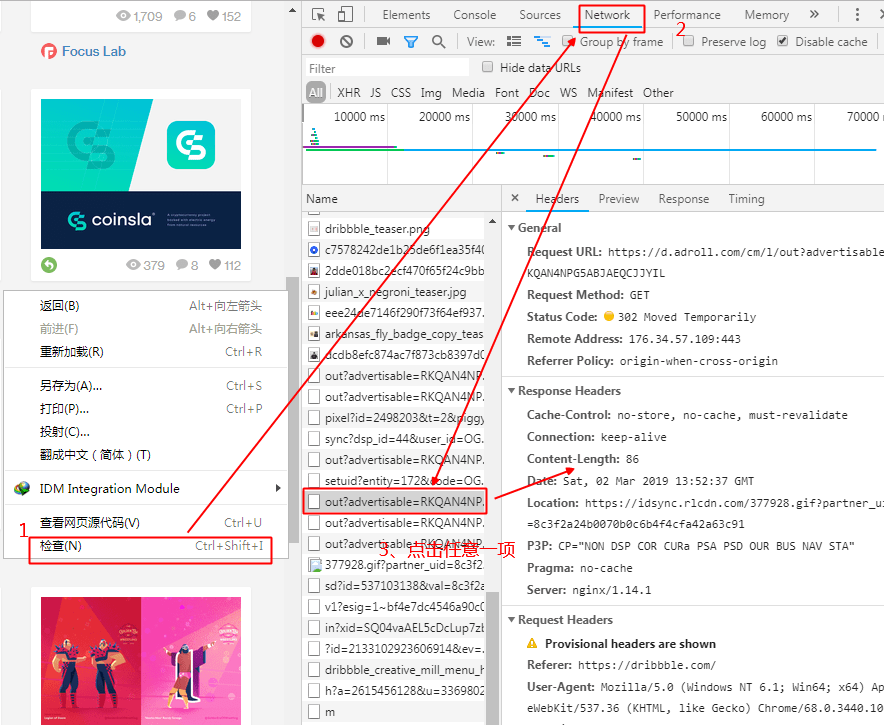This screenshot has height=725, width=884.
Task: Enable the Preserve log checkbox
Action: [687, 42]
